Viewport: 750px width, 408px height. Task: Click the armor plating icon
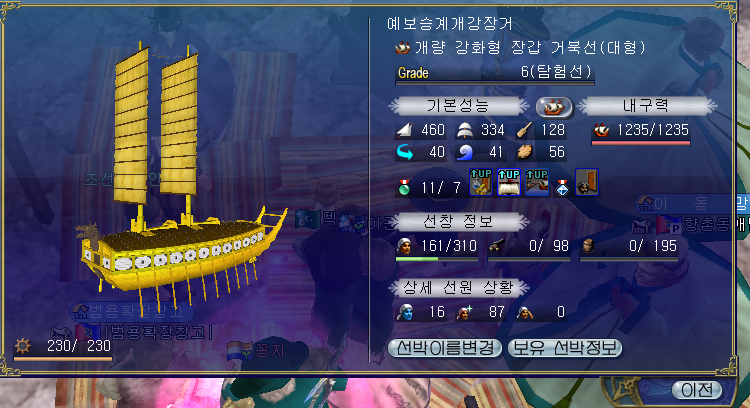(525, 153)
